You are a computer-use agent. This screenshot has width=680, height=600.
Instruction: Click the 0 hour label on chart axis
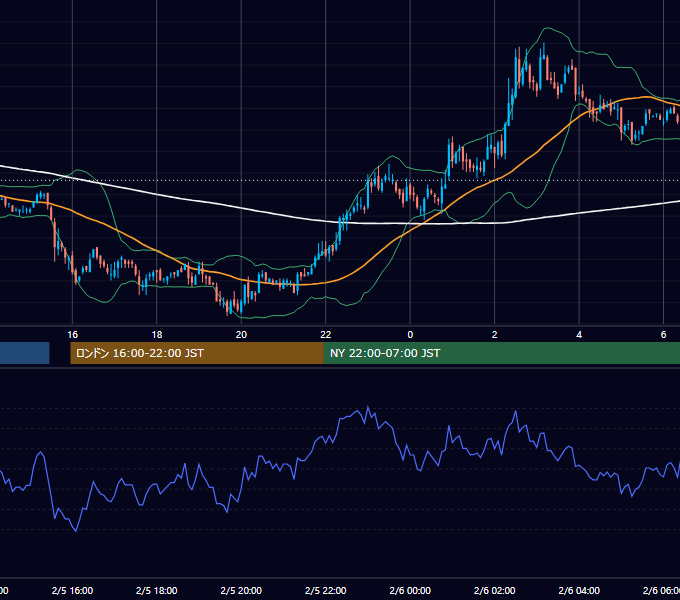tap(410, 335)
